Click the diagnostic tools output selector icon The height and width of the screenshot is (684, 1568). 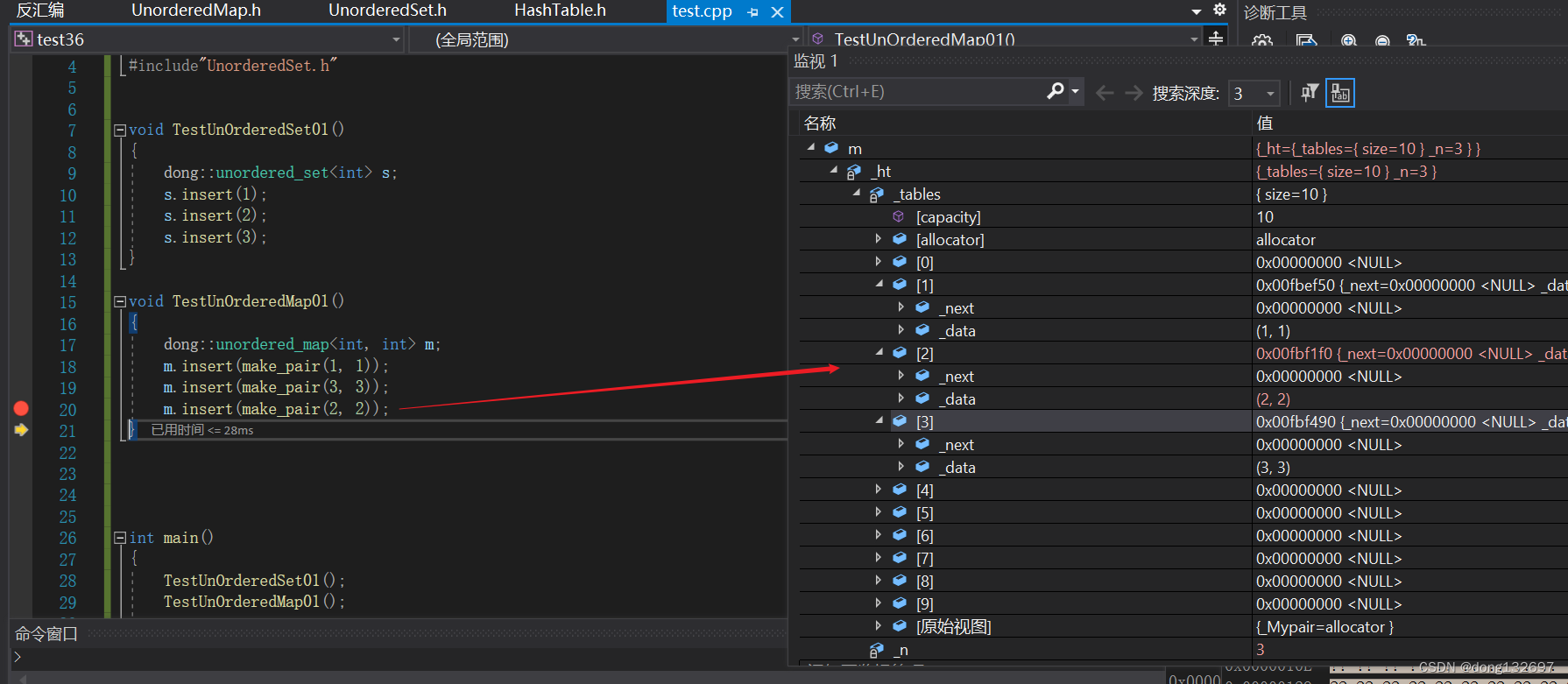point(1306,41)
